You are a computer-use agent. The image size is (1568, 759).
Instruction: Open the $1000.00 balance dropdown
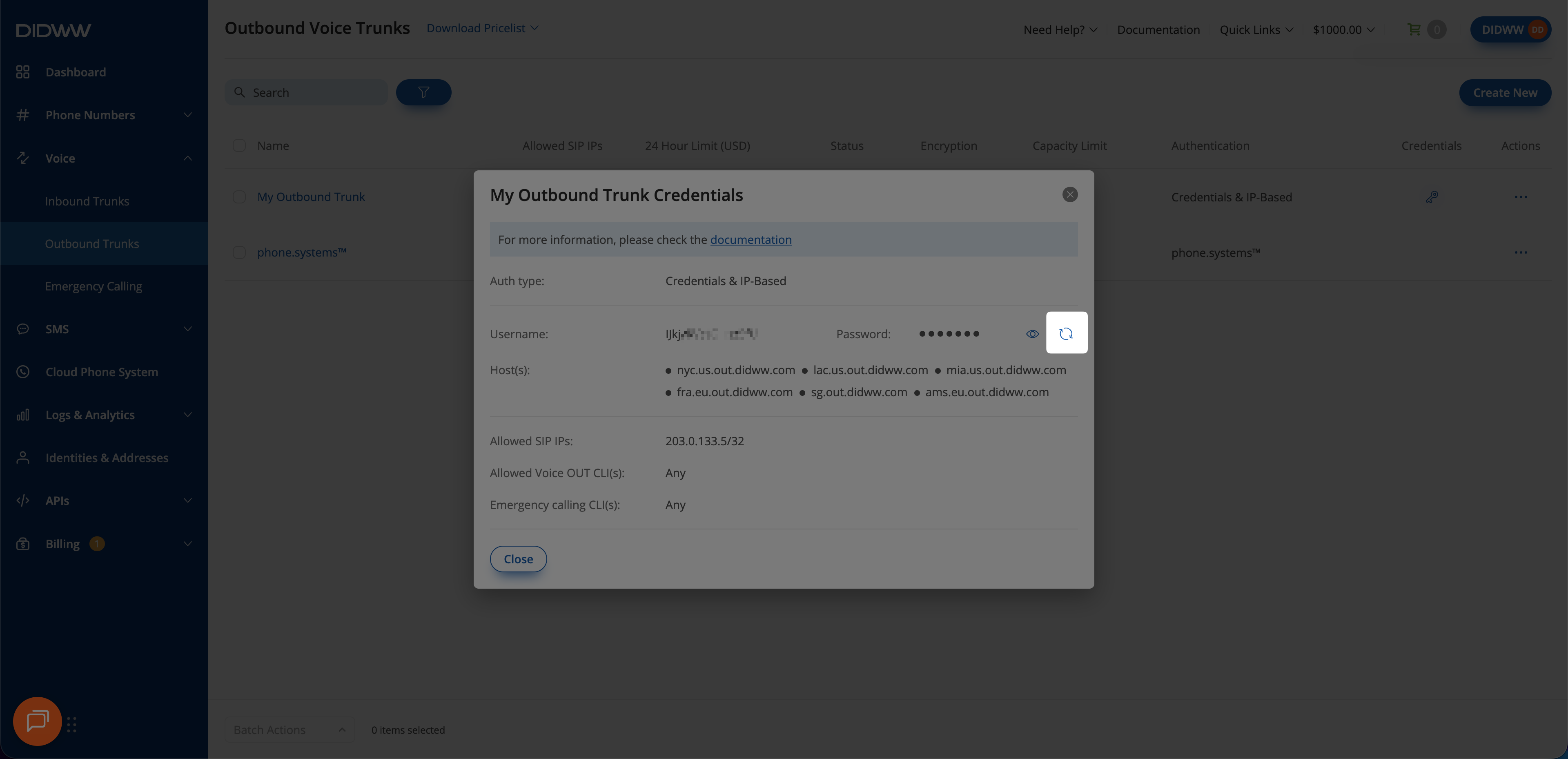tap(1343, 29)
